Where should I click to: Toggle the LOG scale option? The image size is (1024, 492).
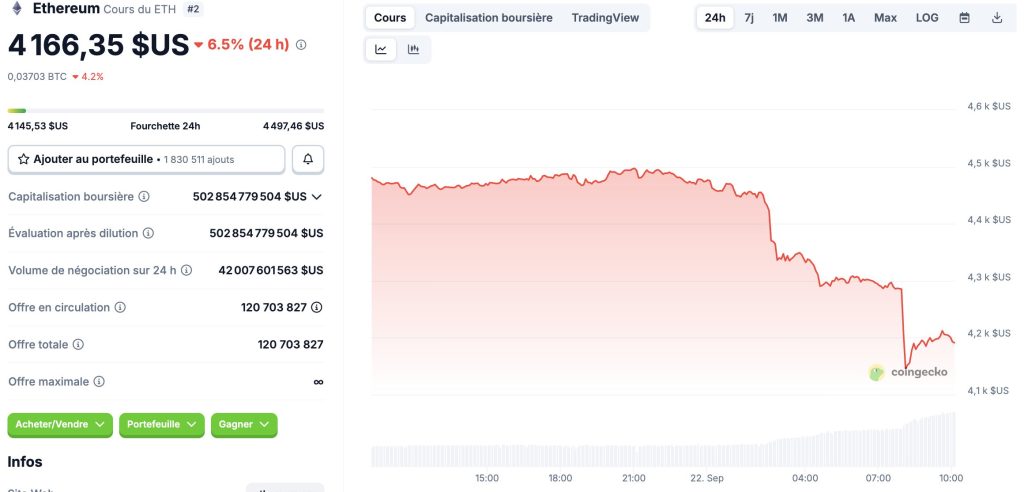927,18
